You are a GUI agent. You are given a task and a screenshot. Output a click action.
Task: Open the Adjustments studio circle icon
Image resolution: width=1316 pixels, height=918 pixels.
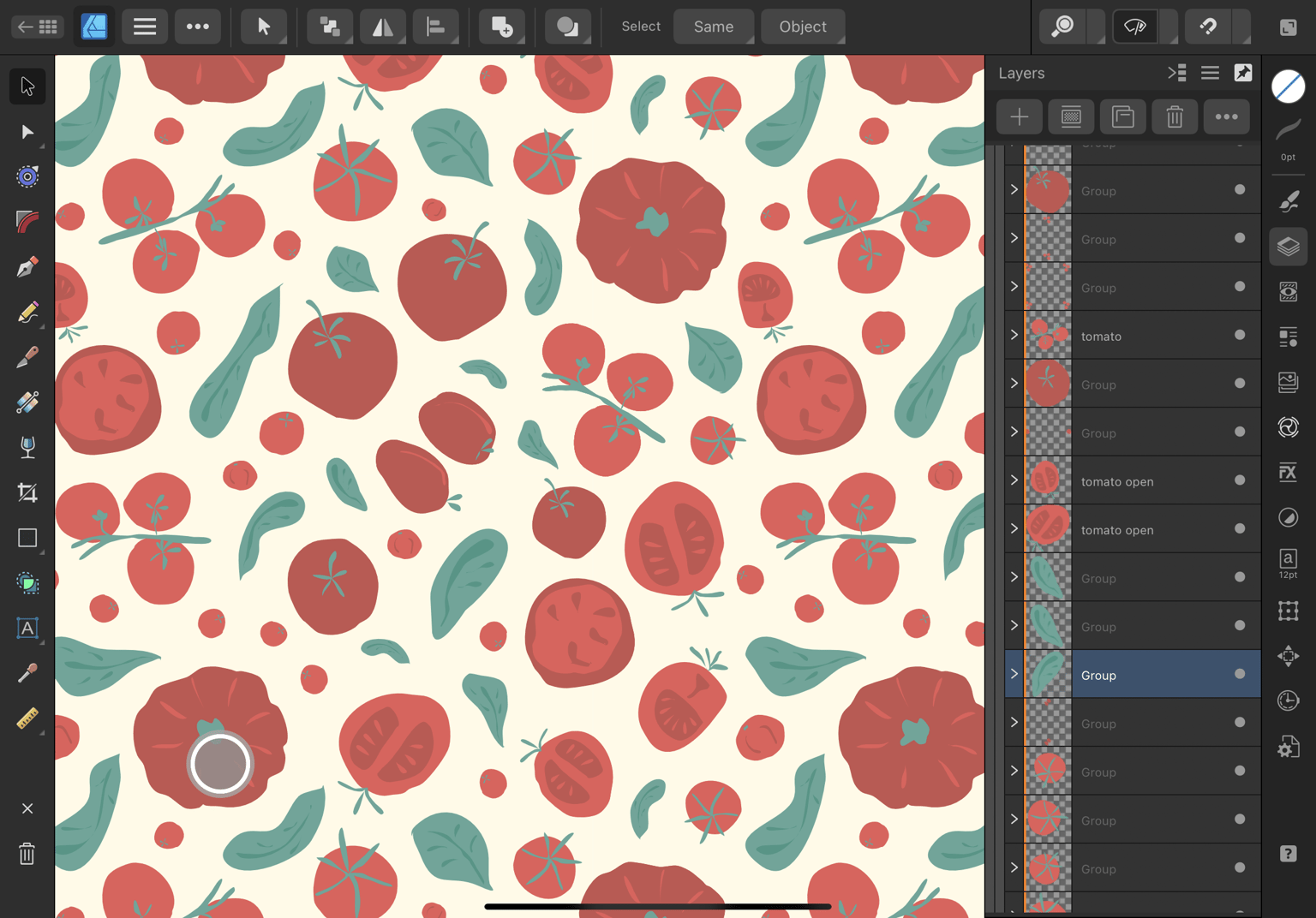1289,517
